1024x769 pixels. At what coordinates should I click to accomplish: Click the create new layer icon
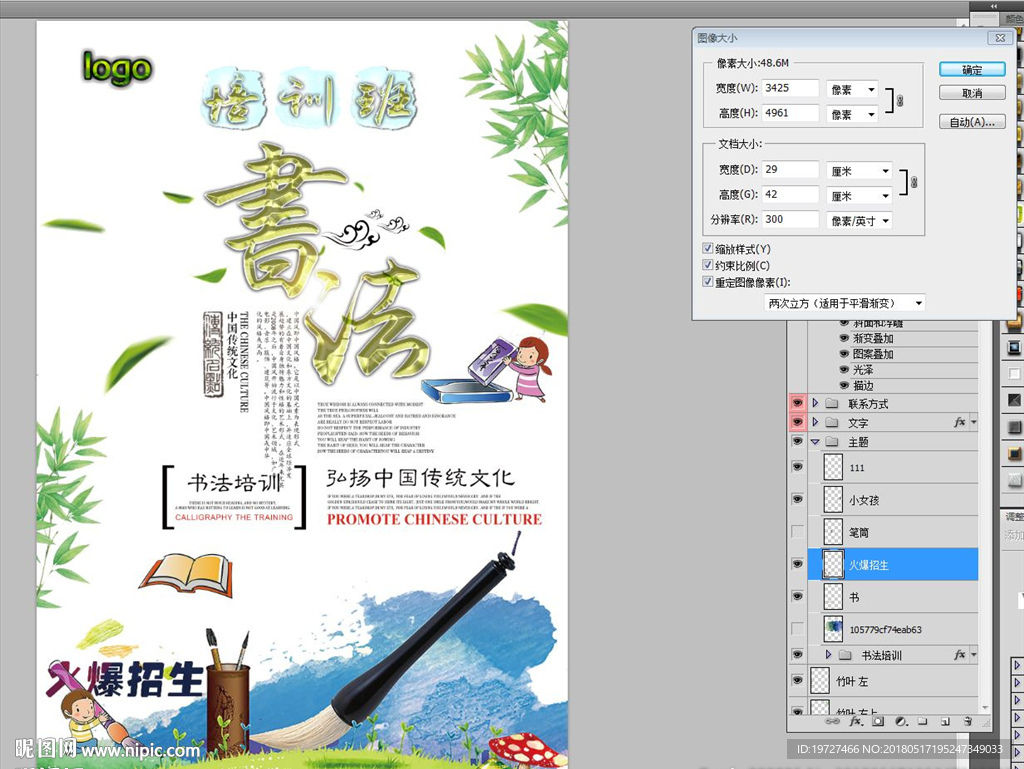945,721
